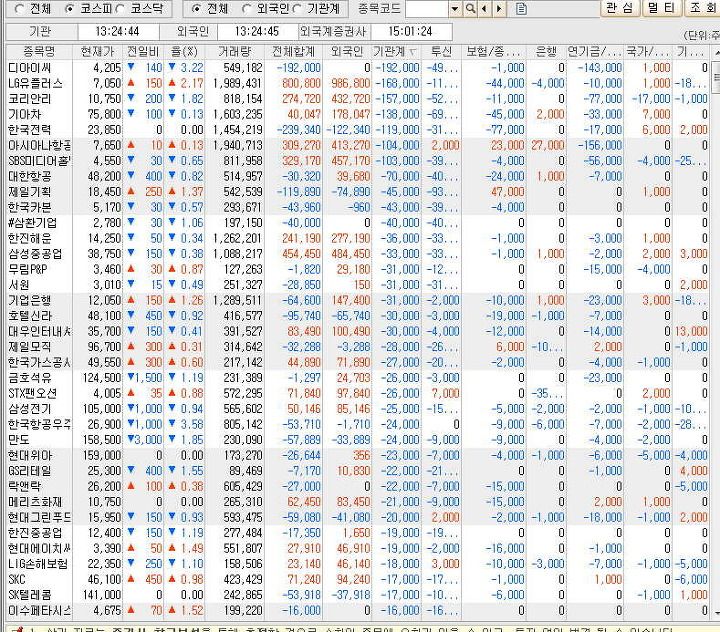Sort by 거래량 column header

[x=235, y=52]
